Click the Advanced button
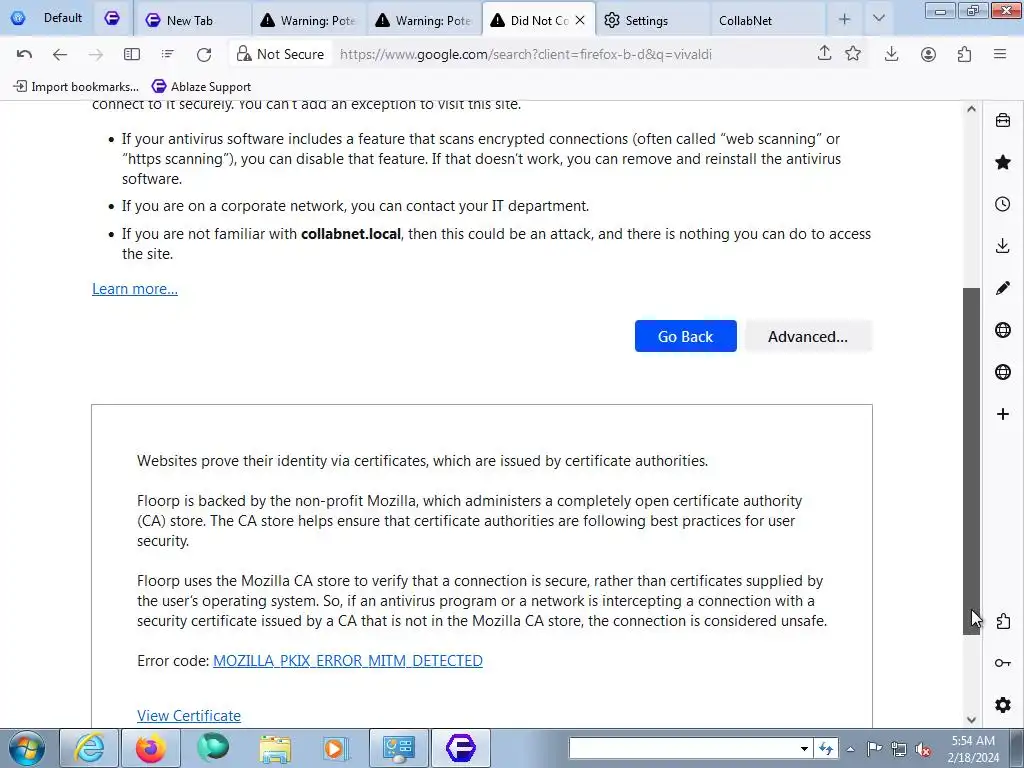 (x=808, y=336)
